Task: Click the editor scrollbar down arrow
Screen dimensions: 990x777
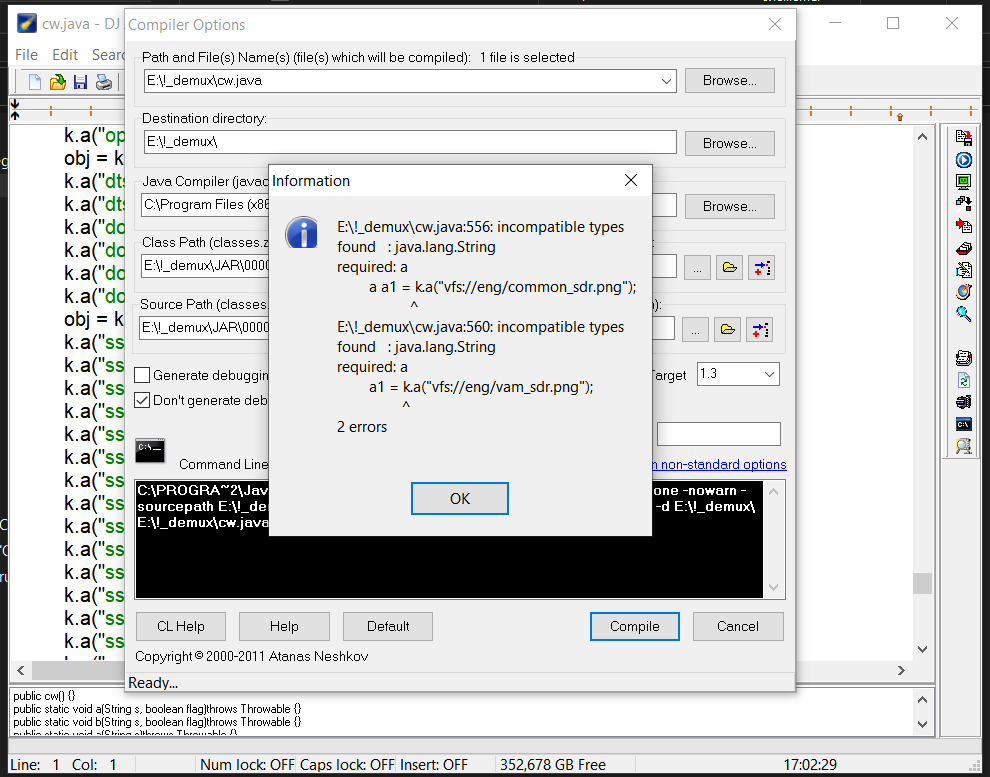Action: click(922, 649)
